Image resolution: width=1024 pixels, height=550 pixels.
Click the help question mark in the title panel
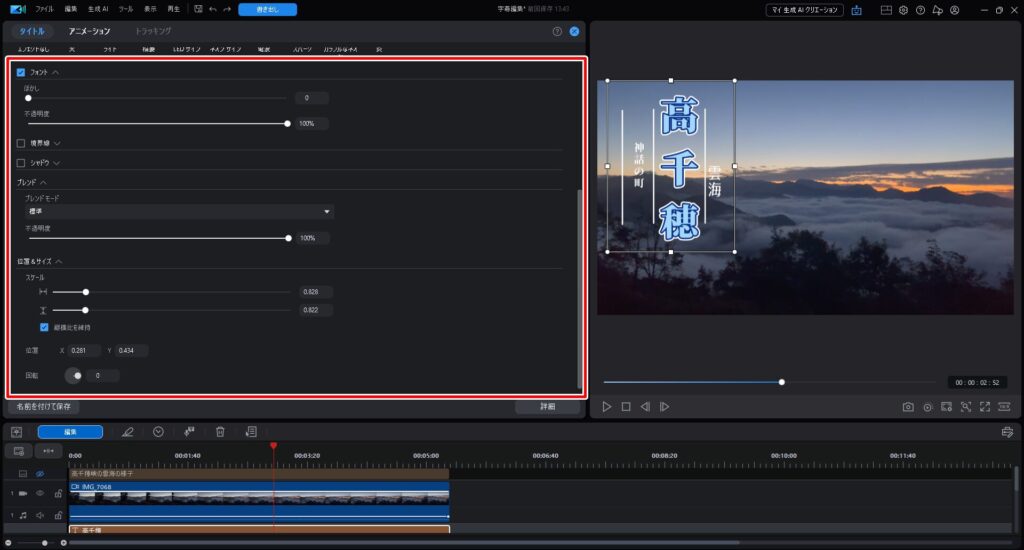(x=557, y=32)
